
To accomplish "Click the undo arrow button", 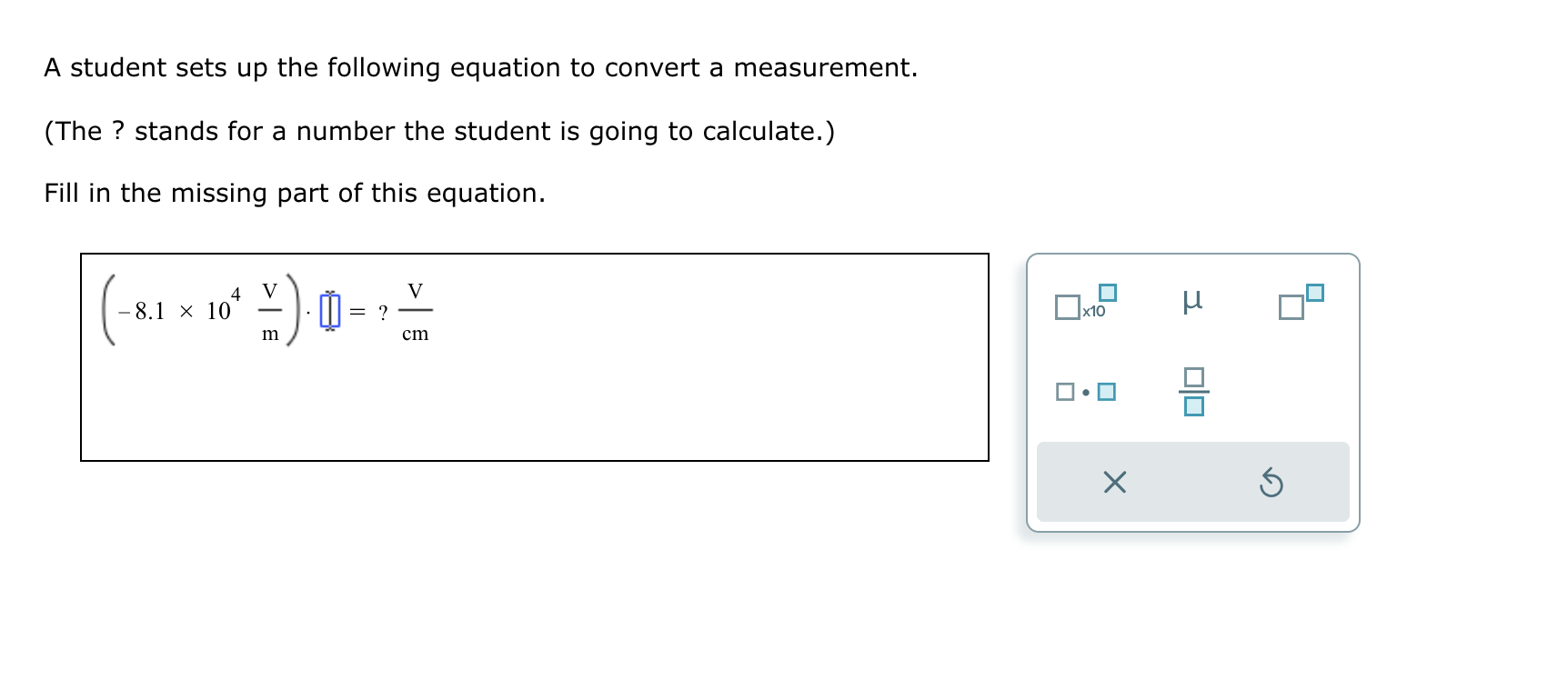I will click(x=1271, y=483).
